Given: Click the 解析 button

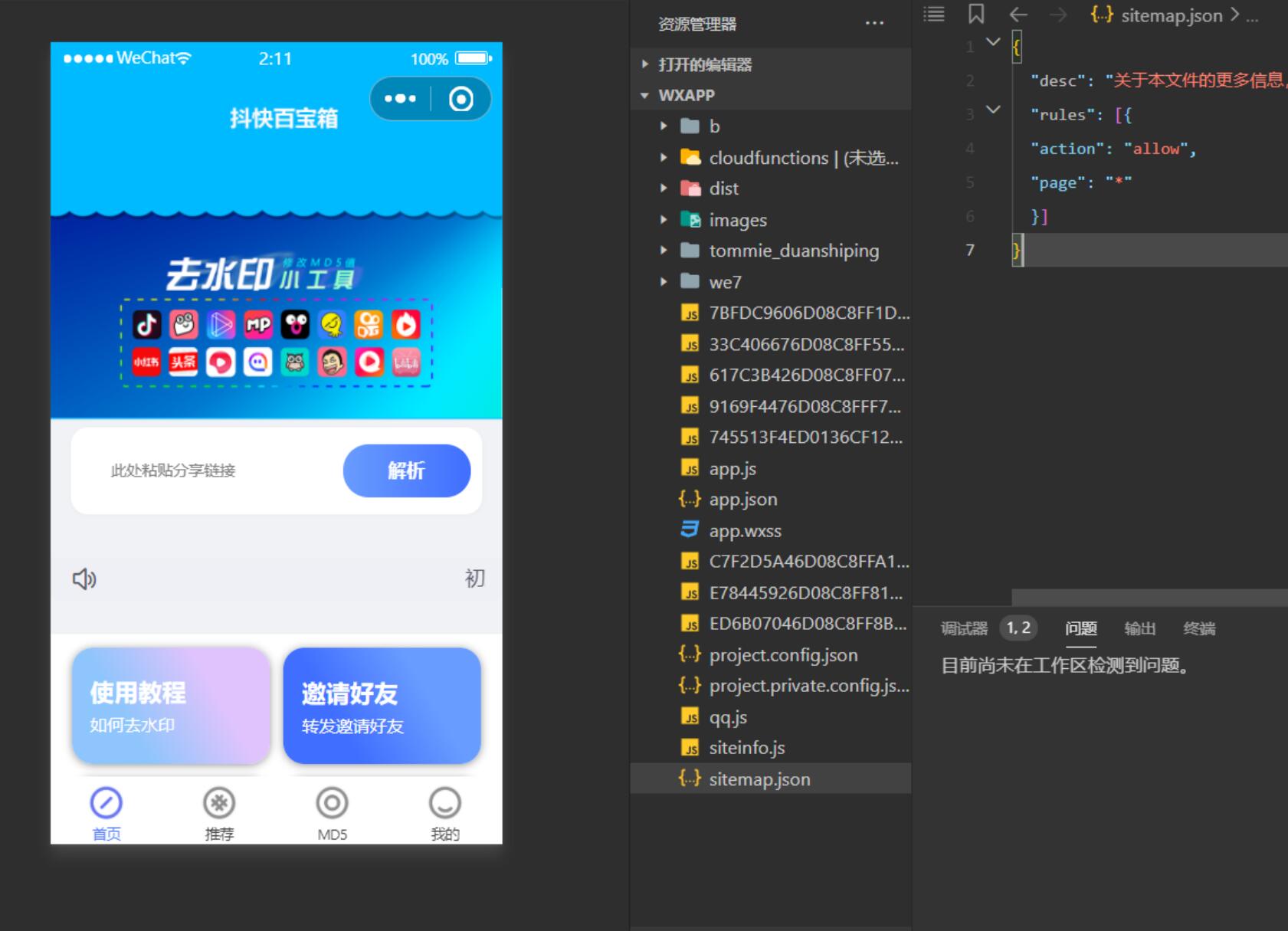Looking at the screenshot, I should pyautogui.click(x=407, y=470).
